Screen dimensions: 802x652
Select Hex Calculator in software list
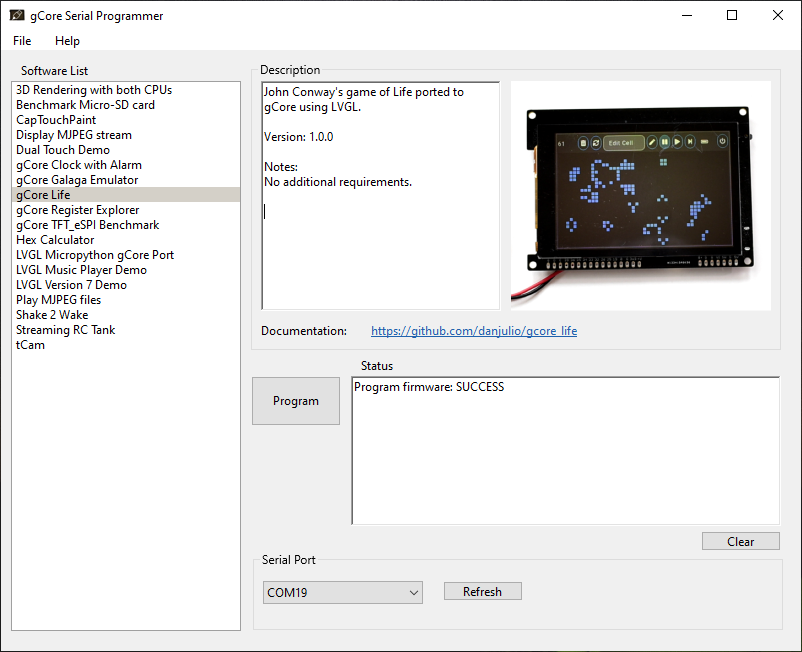(x=126, y=240)
